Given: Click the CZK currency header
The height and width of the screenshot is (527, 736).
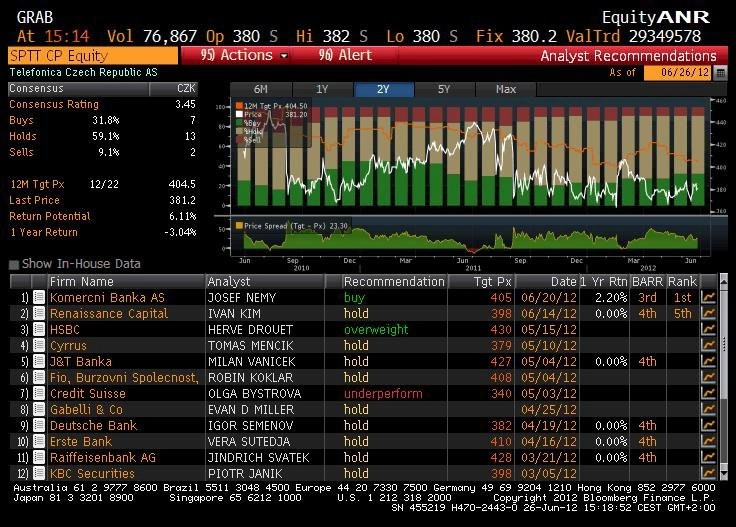Looking at the screenshot, I should pos(186,88).
